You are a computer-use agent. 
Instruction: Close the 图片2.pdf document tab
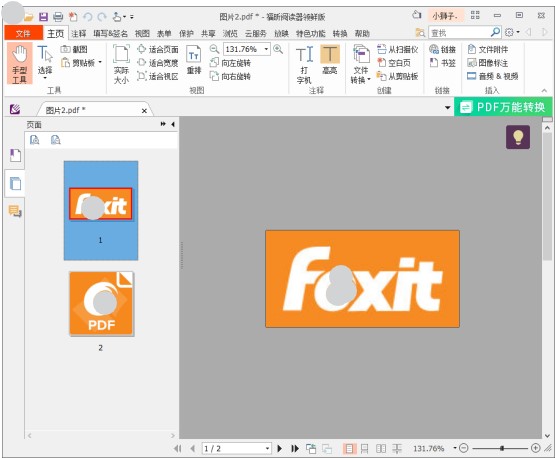pos(144,111)
